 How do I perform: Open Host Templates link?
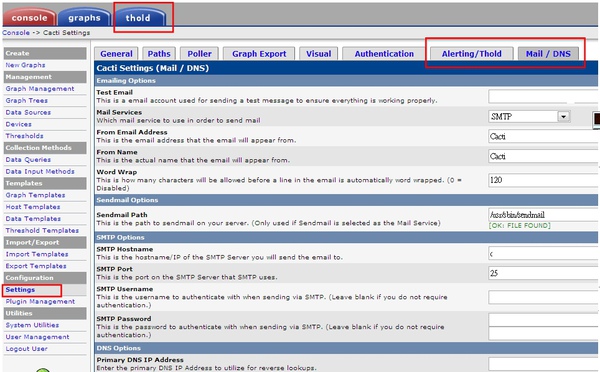[x=33, y=207]
